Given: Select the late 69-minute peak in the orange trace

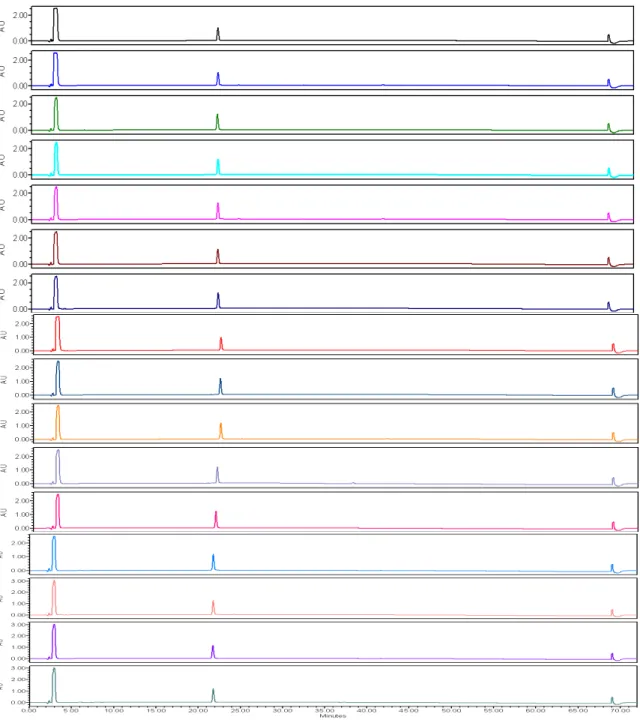Looking at the screenshot, I should pyautogui.click(x=613, y=437).
